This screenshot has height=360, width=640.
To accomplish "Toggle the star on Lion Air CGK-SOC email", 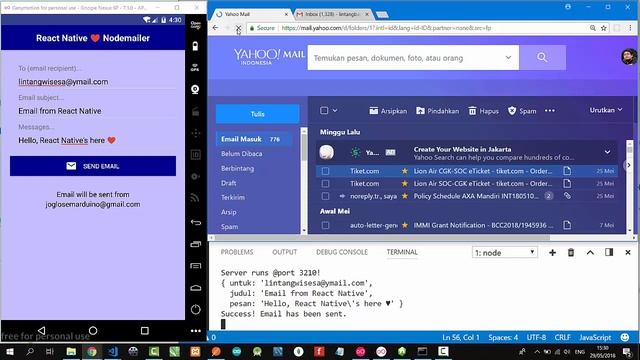I will (404, 171).
